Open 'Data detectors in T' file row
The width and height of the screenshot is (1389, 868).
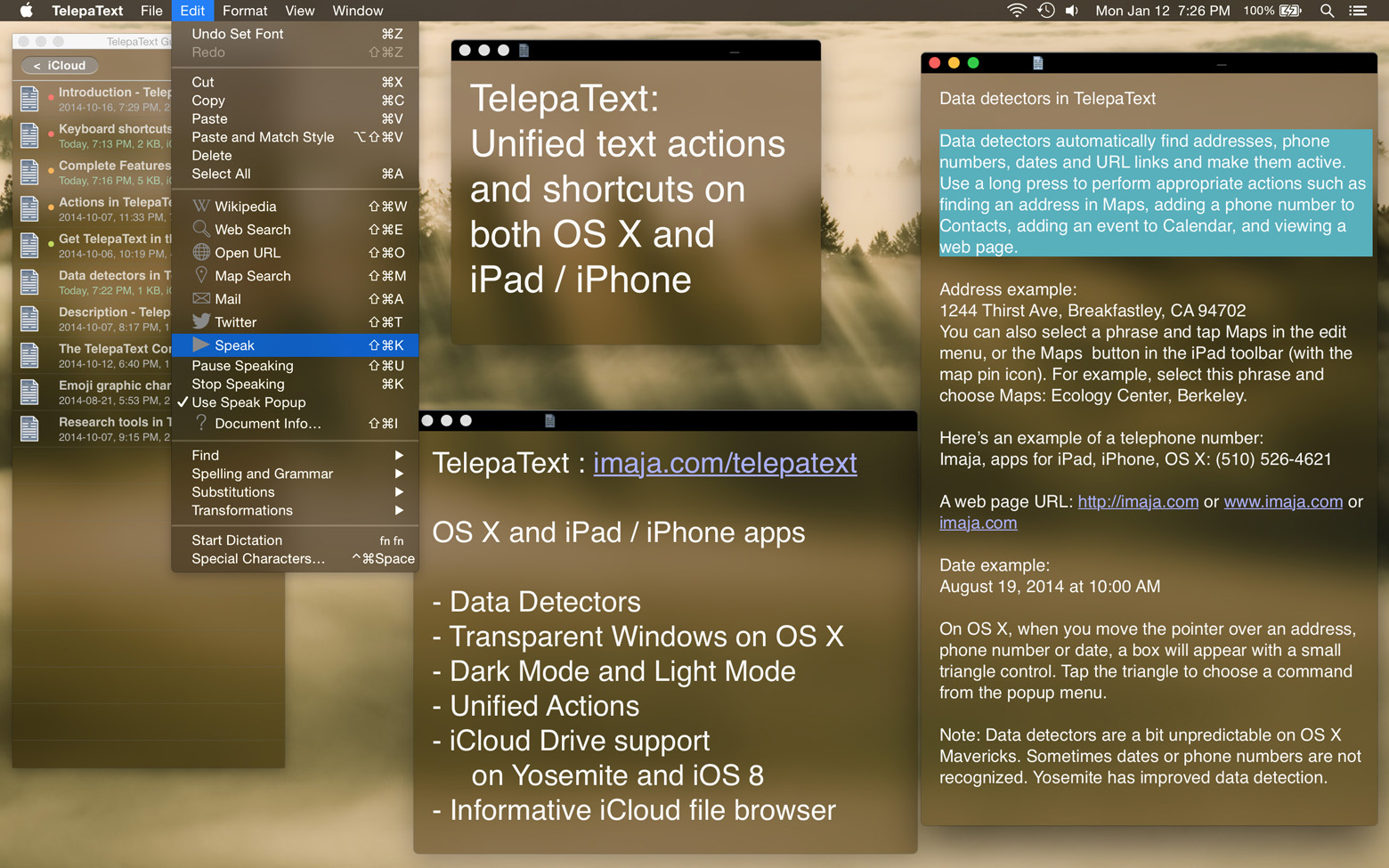coord(93,282)
